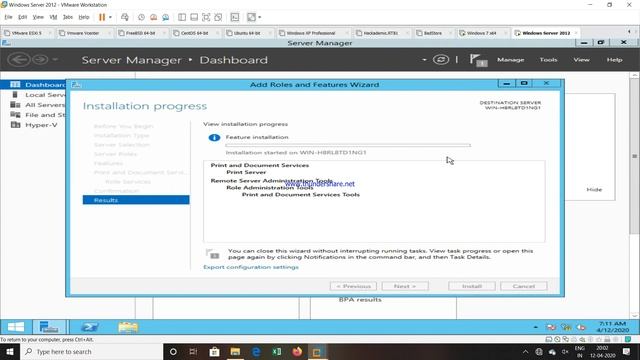
Task: Click the Next button in the wizard
Action: point(405,286)
